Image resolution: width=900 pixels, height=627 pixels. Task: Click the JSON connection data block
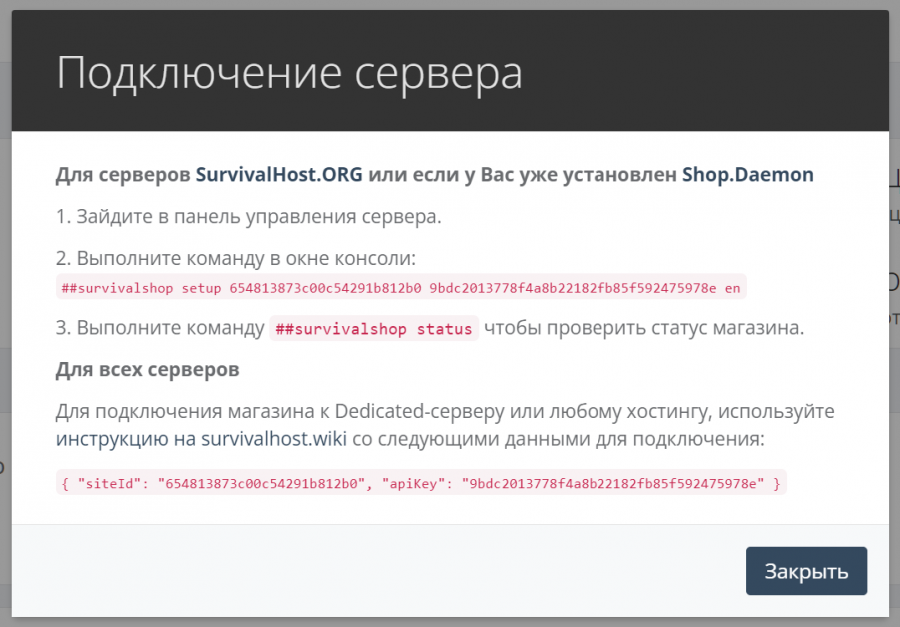point(421,483)
